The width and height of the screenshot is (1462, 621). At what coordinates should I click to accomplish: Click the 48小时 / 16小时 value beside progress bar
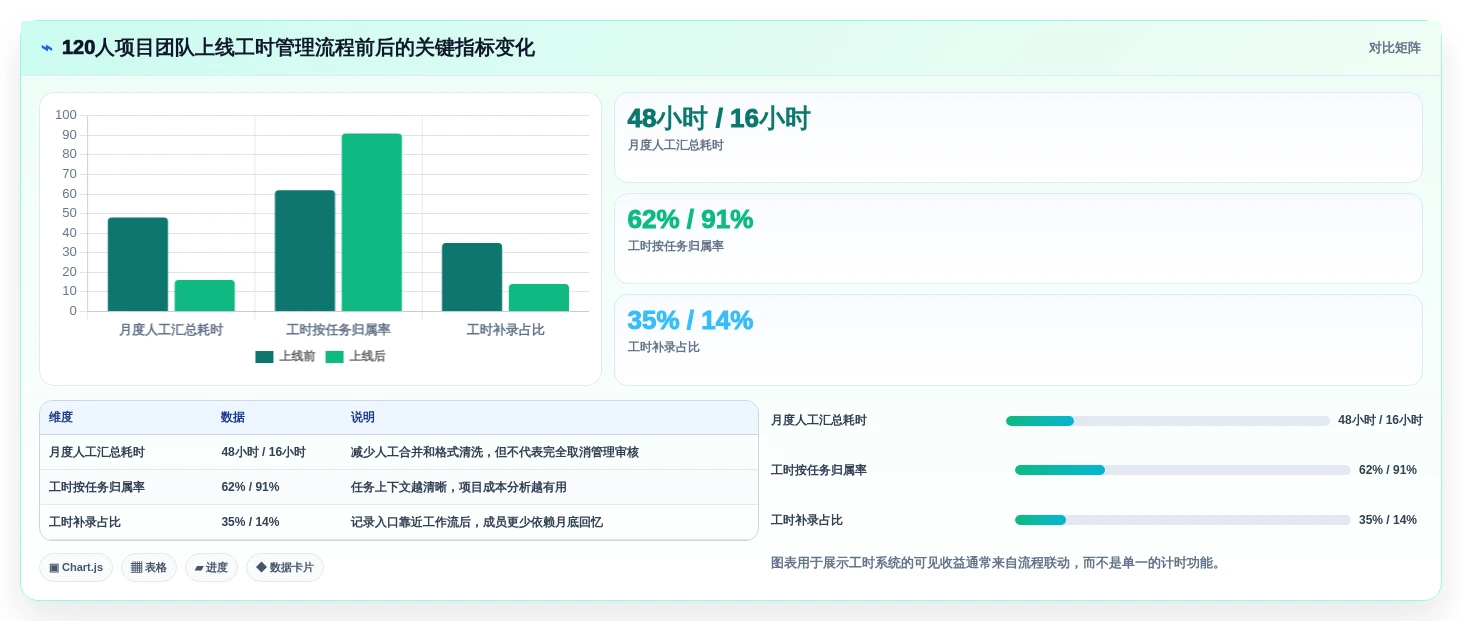1380,421
